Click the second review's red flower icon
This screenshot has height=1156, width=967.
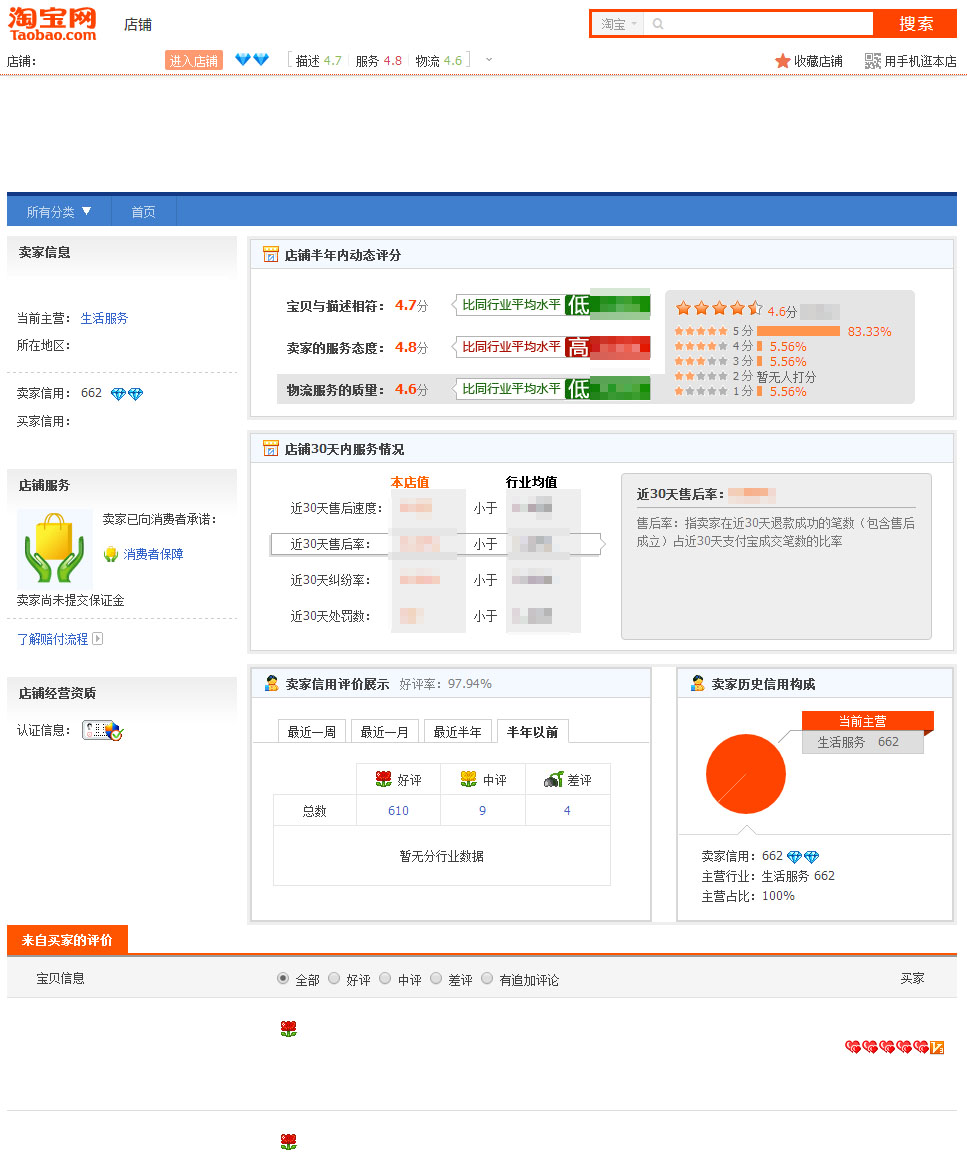[x=288, y=1142]
